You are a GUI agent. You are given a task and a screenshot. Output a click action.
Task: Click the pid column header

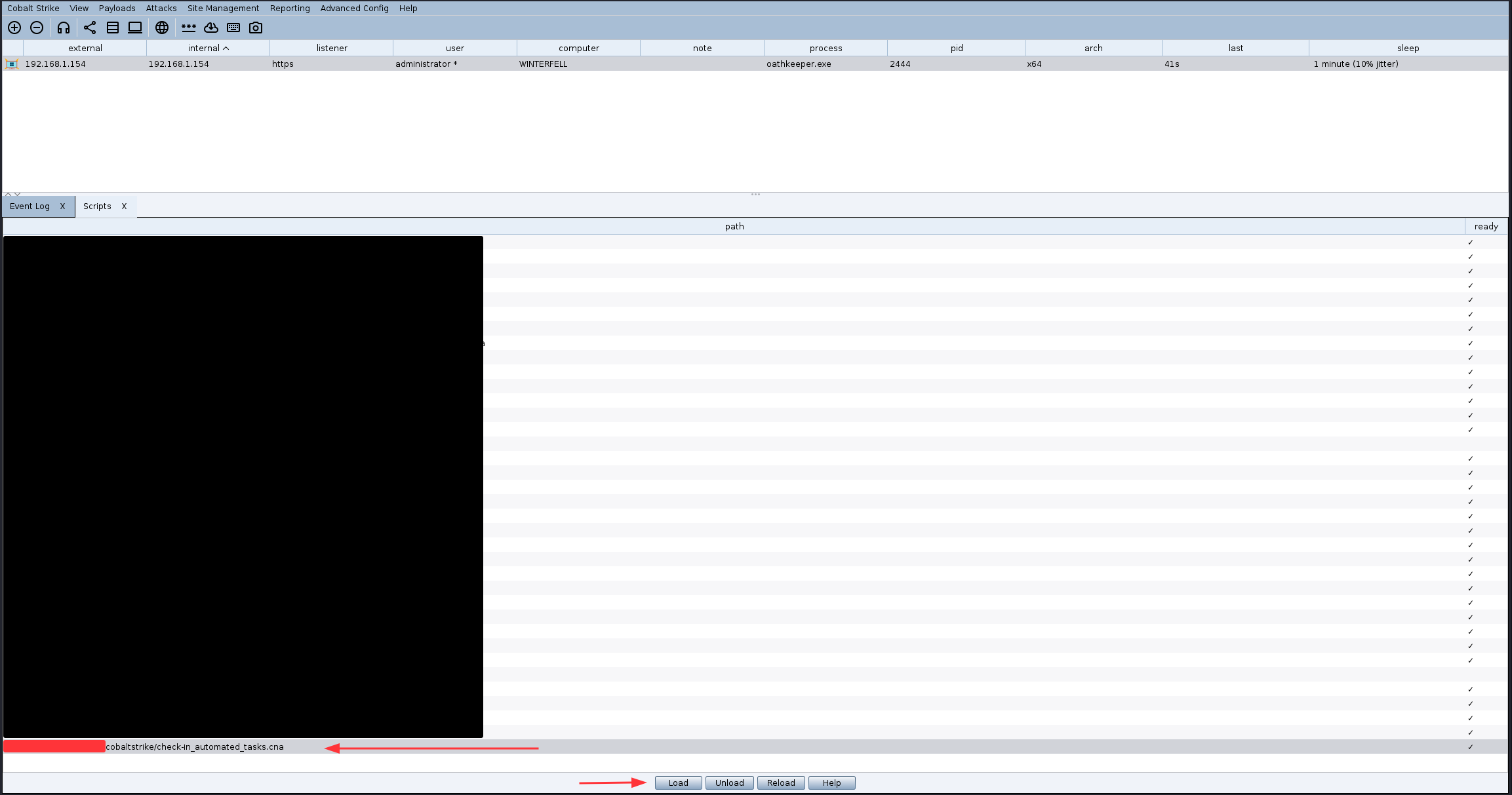tap(956, 48)
